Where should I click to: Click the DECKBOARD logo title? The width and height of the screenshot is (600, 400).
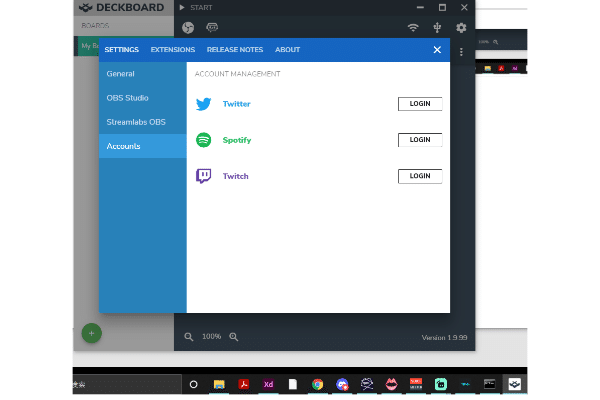click(122, 7)
